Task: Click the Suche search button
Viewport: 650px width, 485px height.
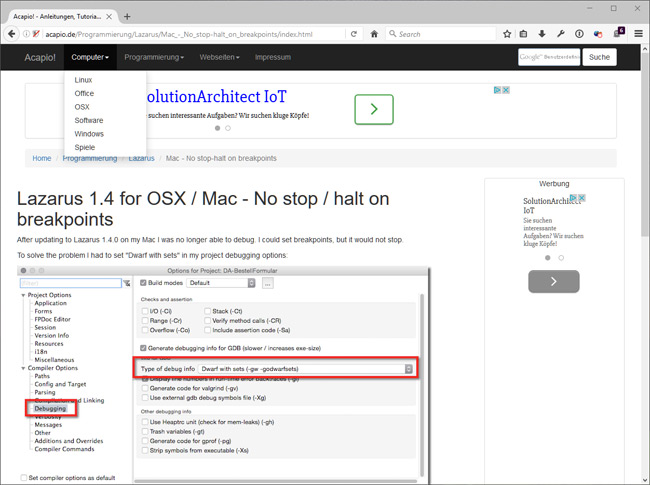Action: (599, 57)
